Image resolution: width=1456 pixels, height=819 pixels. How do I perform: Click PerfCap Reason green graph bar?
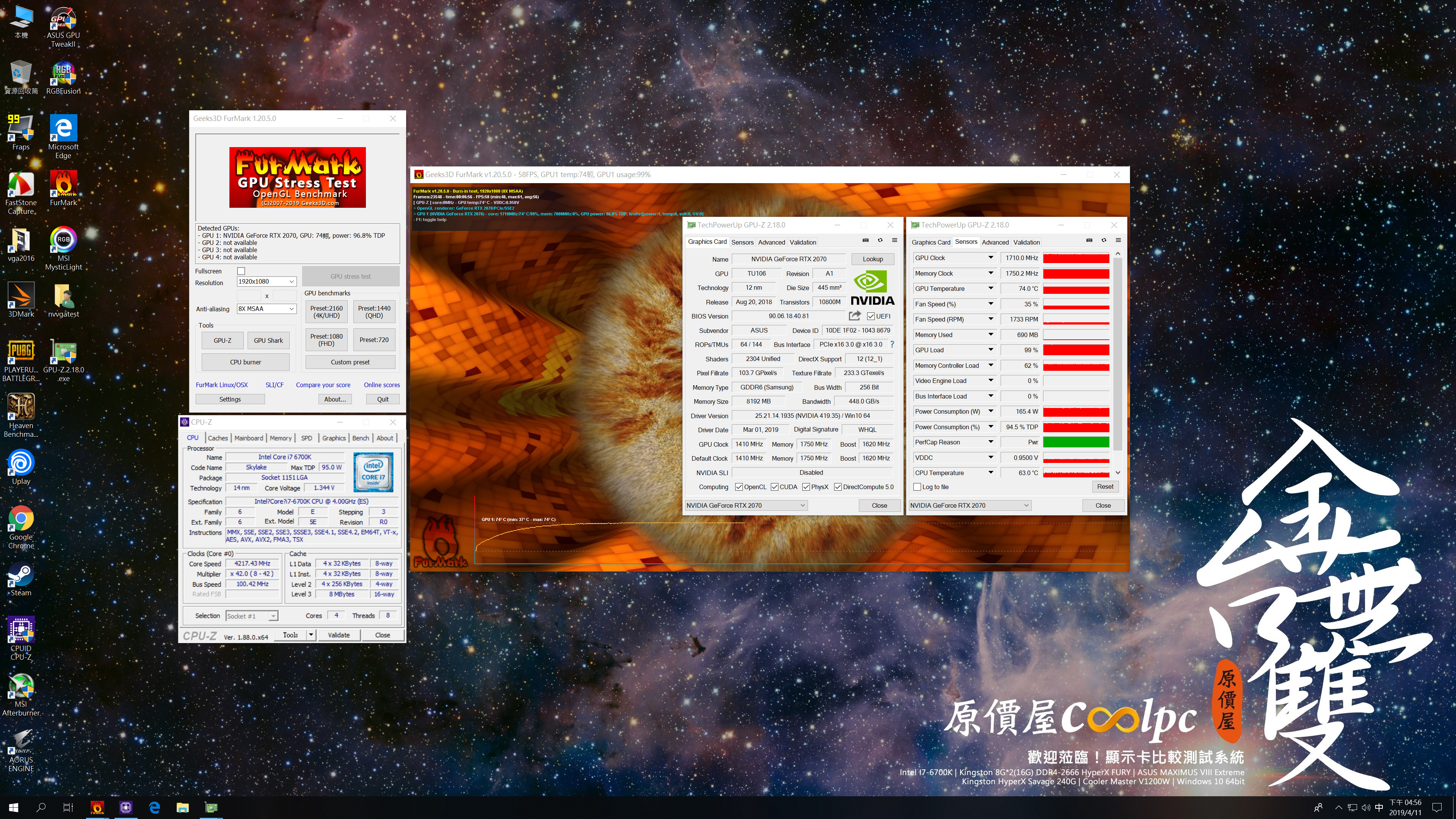point(1076,442)
